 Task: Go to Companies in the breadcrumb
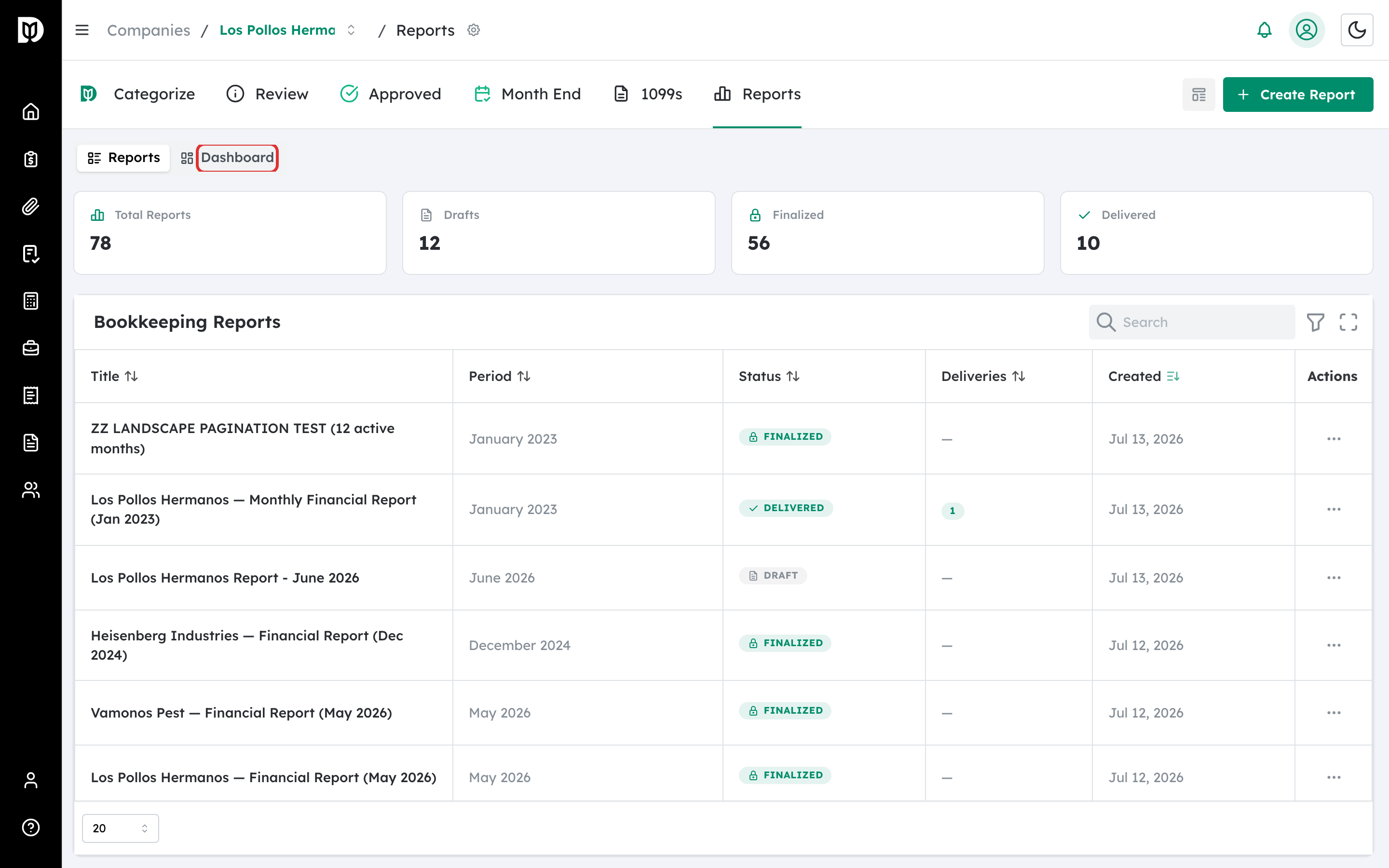coord(149,30)
